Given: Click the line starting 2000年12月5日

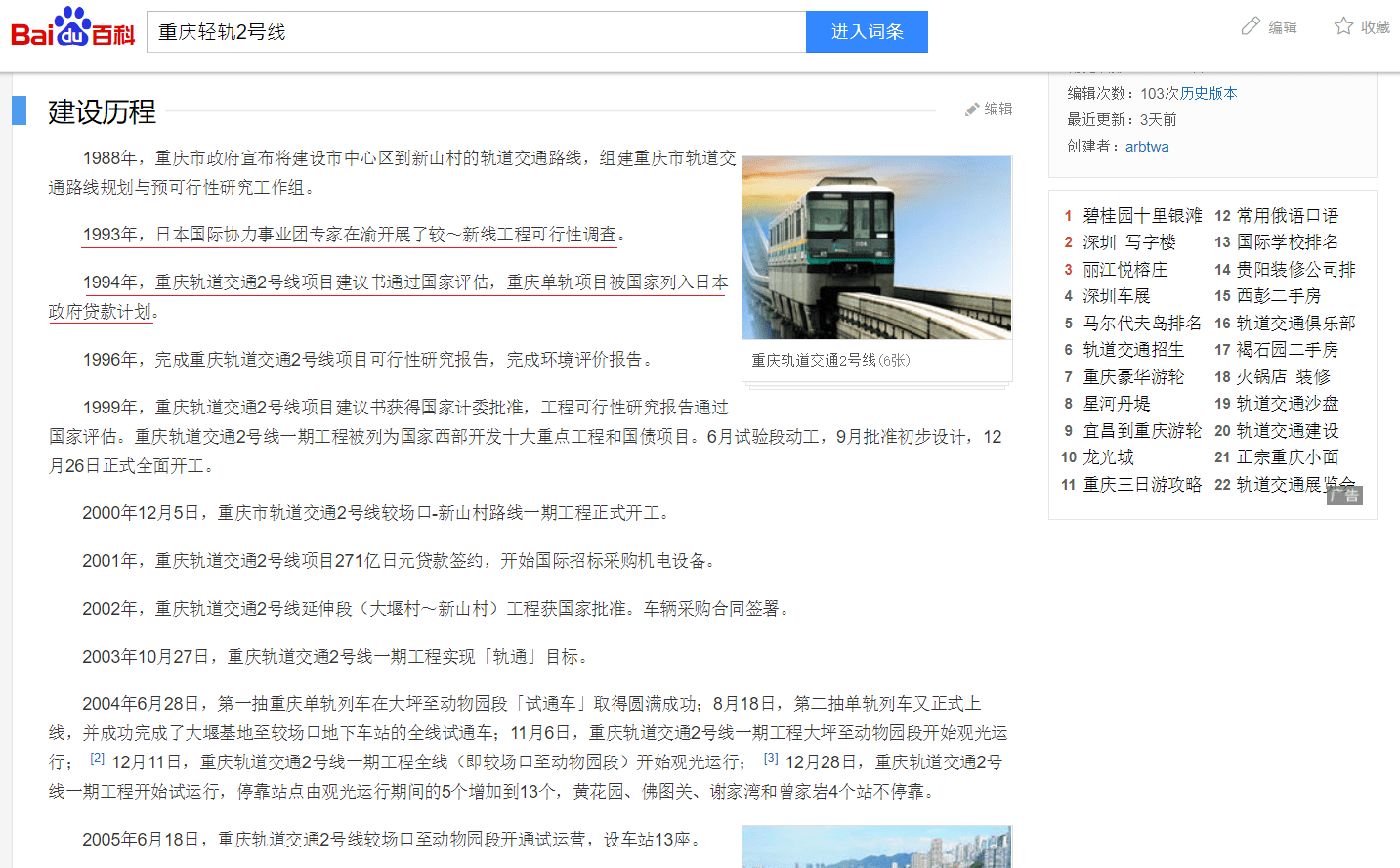Looking at the screenshot, I should pyautogui.click(x=376, y=512).
